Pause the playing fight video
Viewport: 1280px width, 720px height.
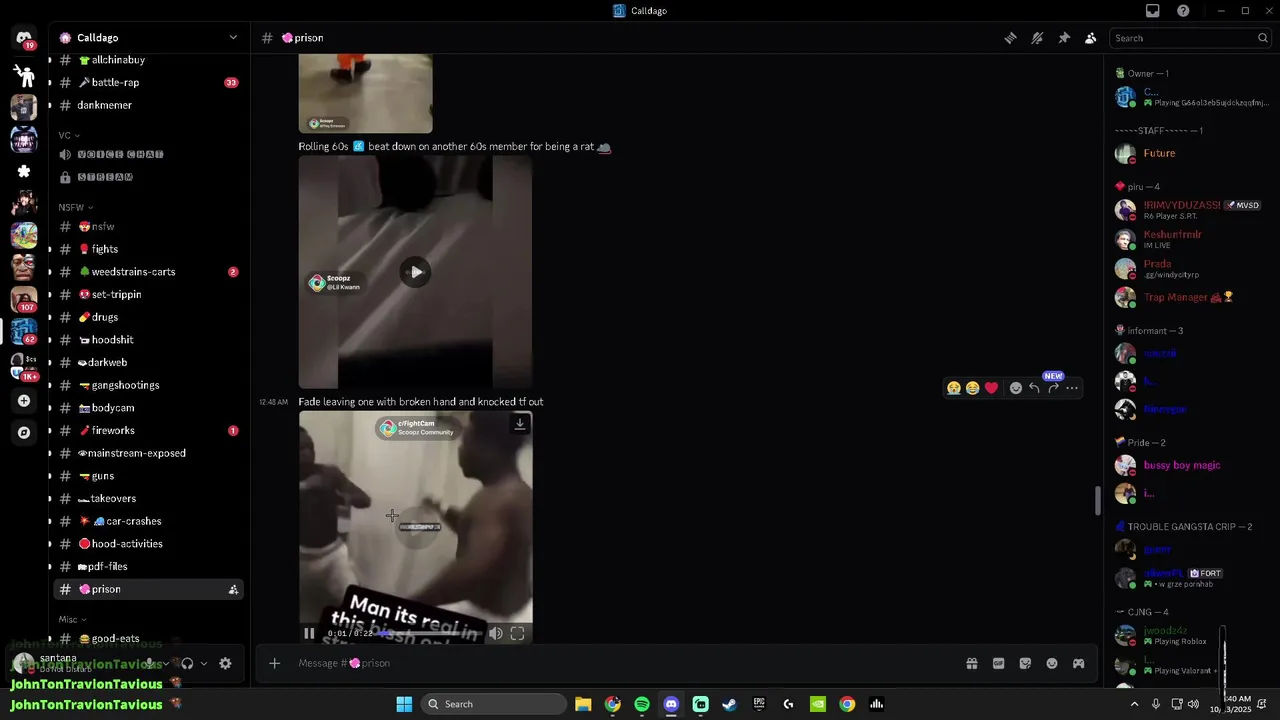click(x=309, y=633)
